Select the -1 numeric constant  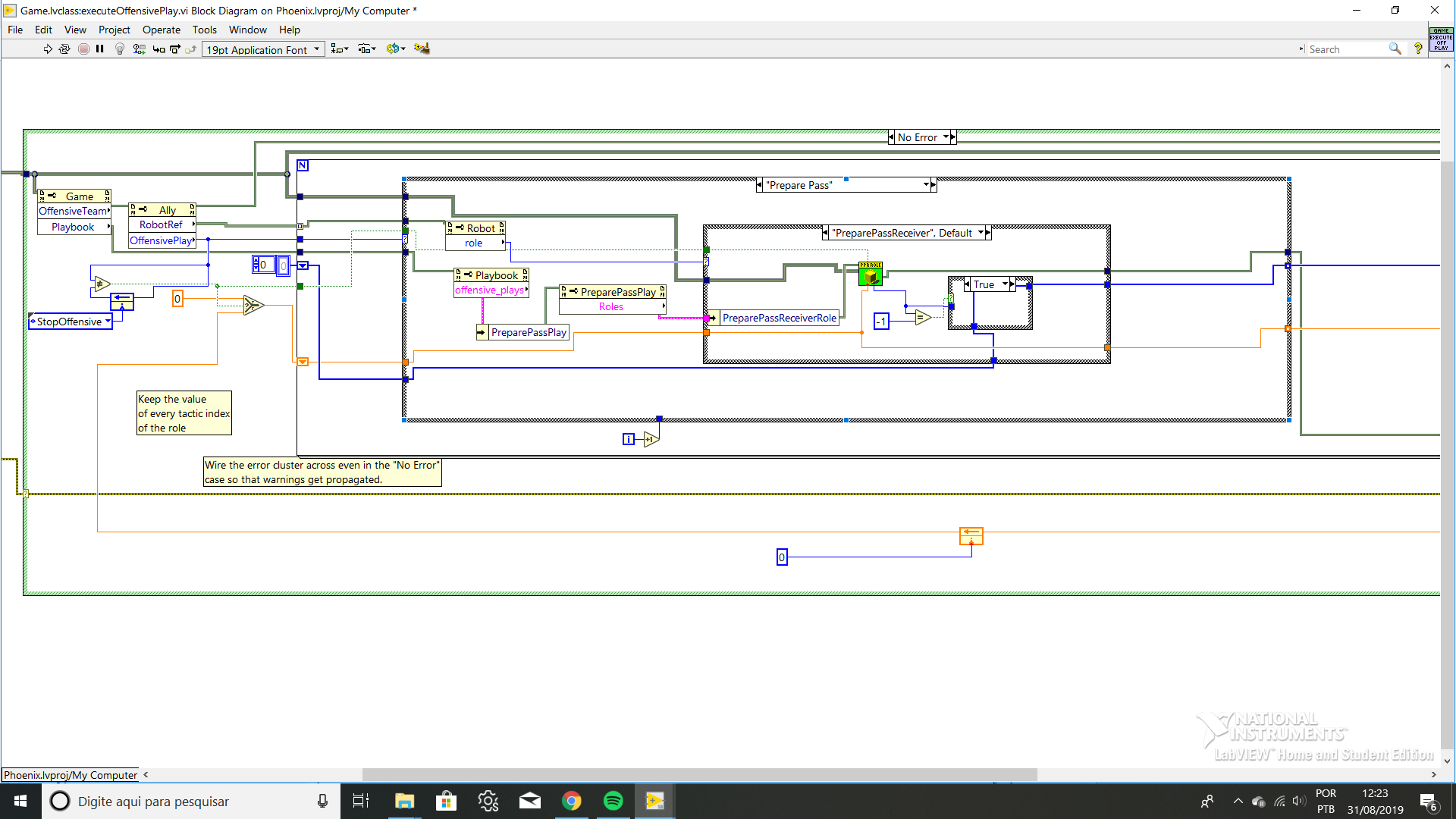(x=881, y=322)
